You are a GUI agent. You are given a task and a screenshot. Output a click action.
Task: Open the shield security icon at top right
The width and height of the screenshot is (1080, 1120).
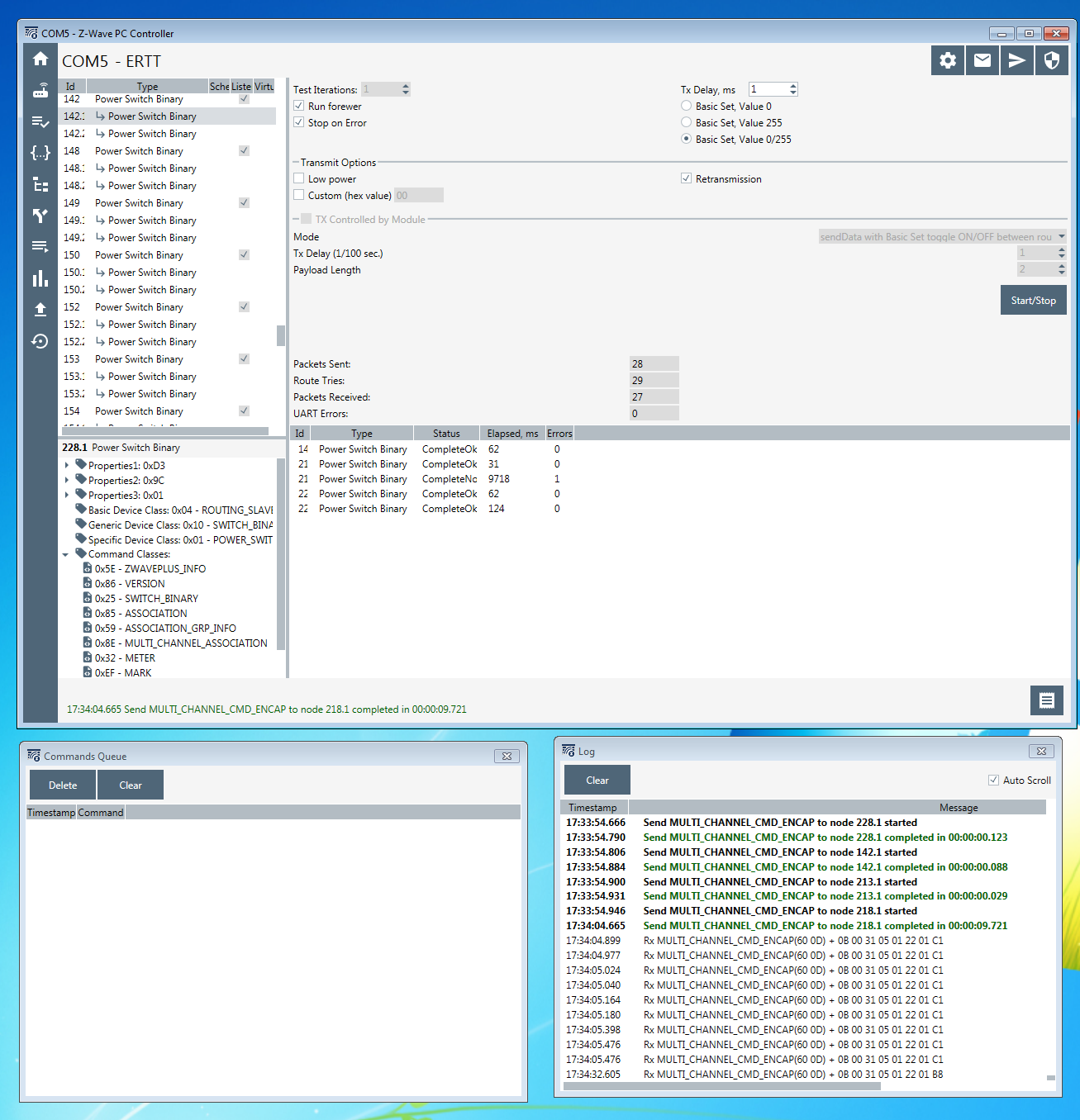click(1051, 60)
